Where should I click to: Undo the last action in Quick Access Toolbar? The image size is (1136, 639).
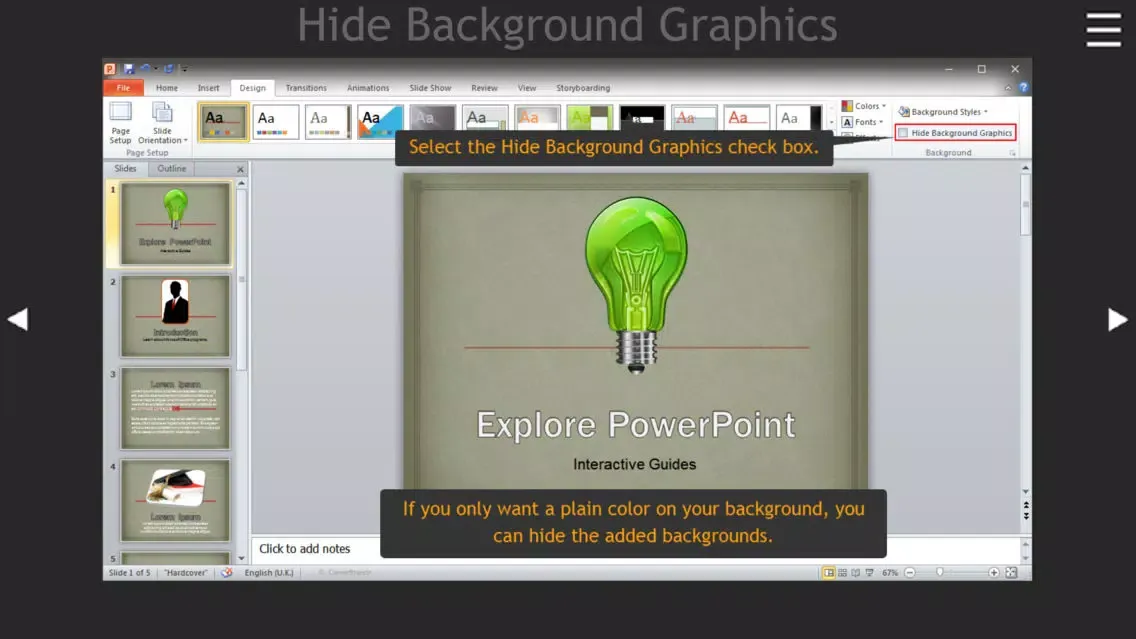click(146, 69)
